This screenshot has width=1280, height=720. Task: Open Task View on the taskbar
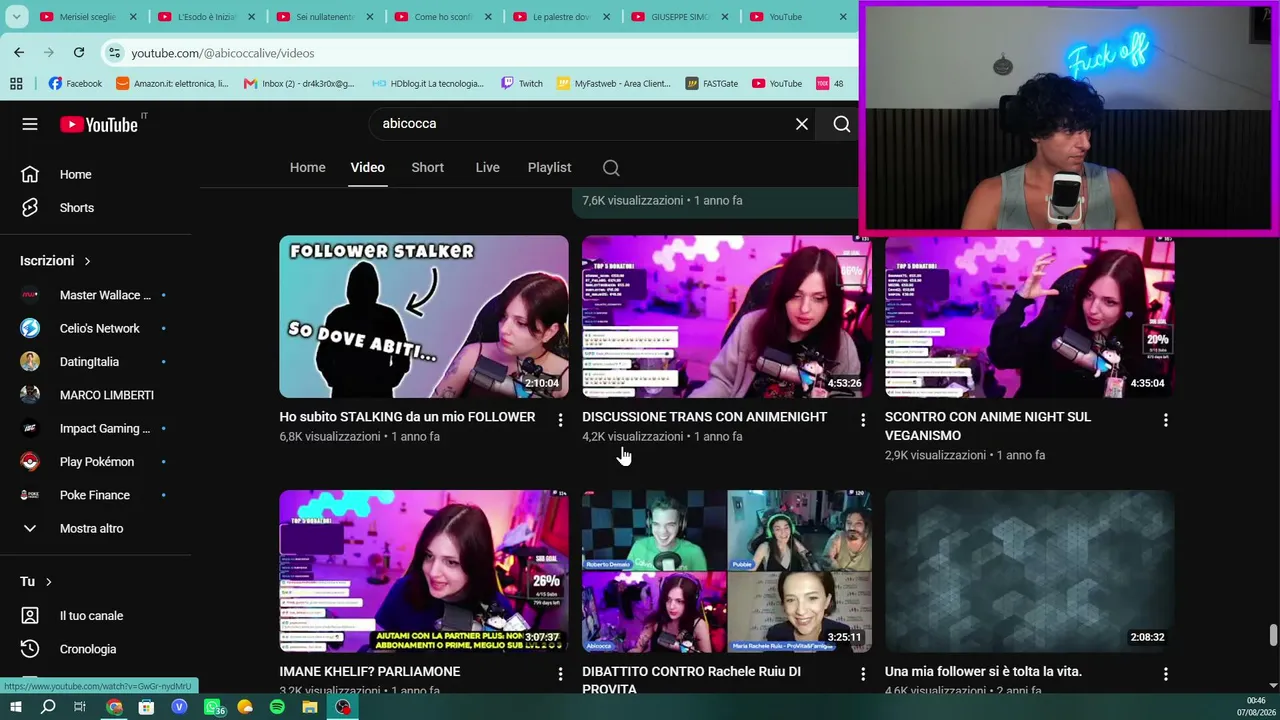pos(80,707)
